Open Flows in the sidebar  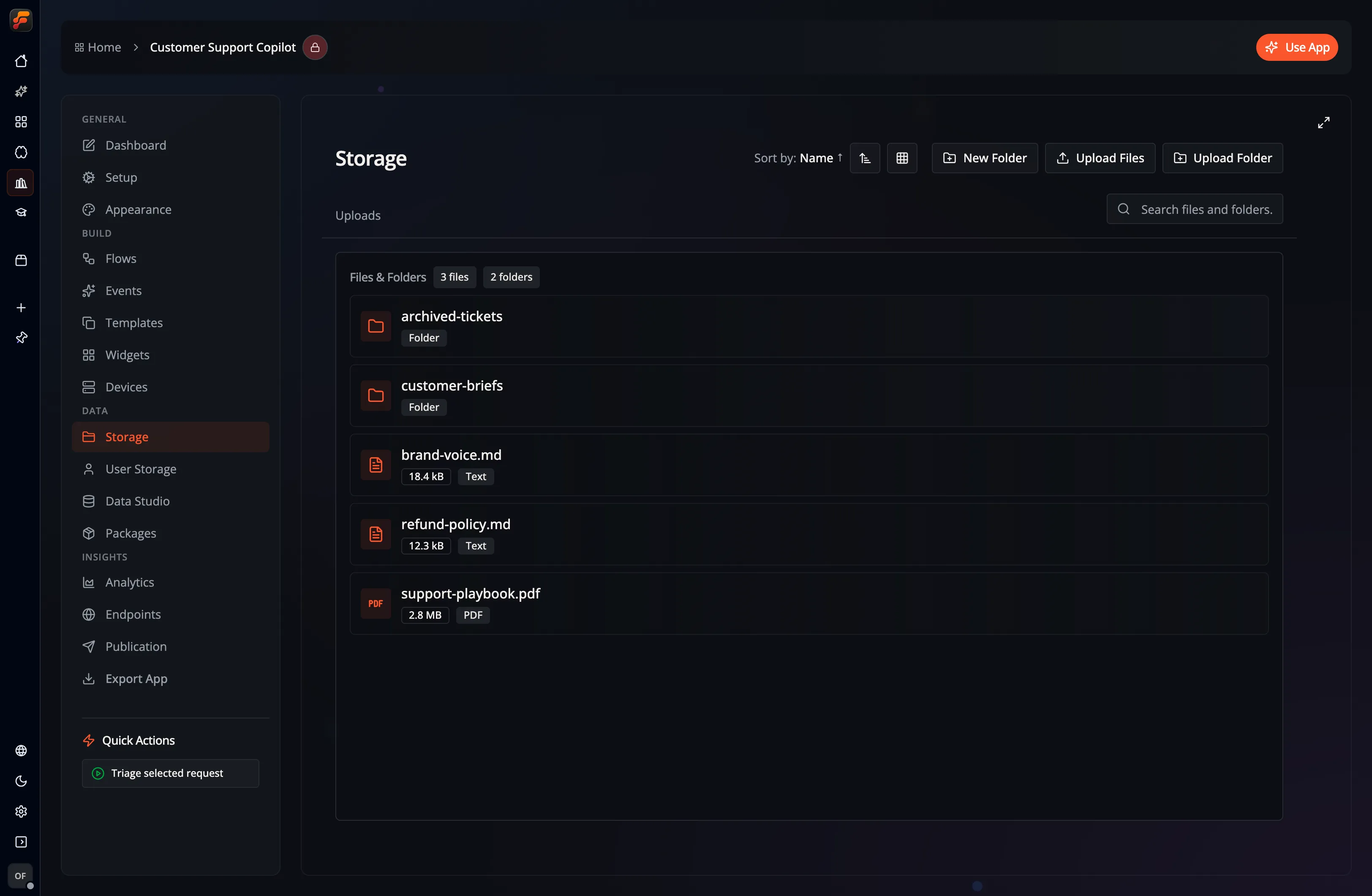click(171, 259)
